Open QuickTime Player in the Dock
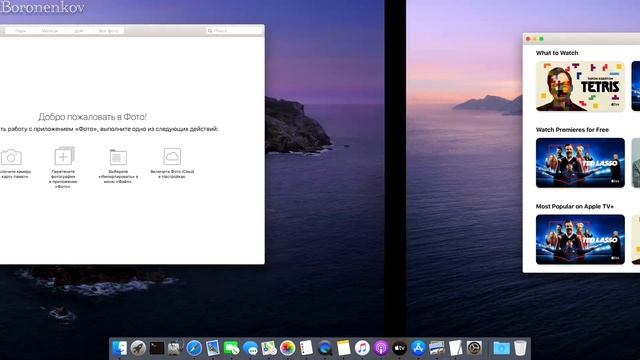The image size is (640, 360). coord(325,348)
